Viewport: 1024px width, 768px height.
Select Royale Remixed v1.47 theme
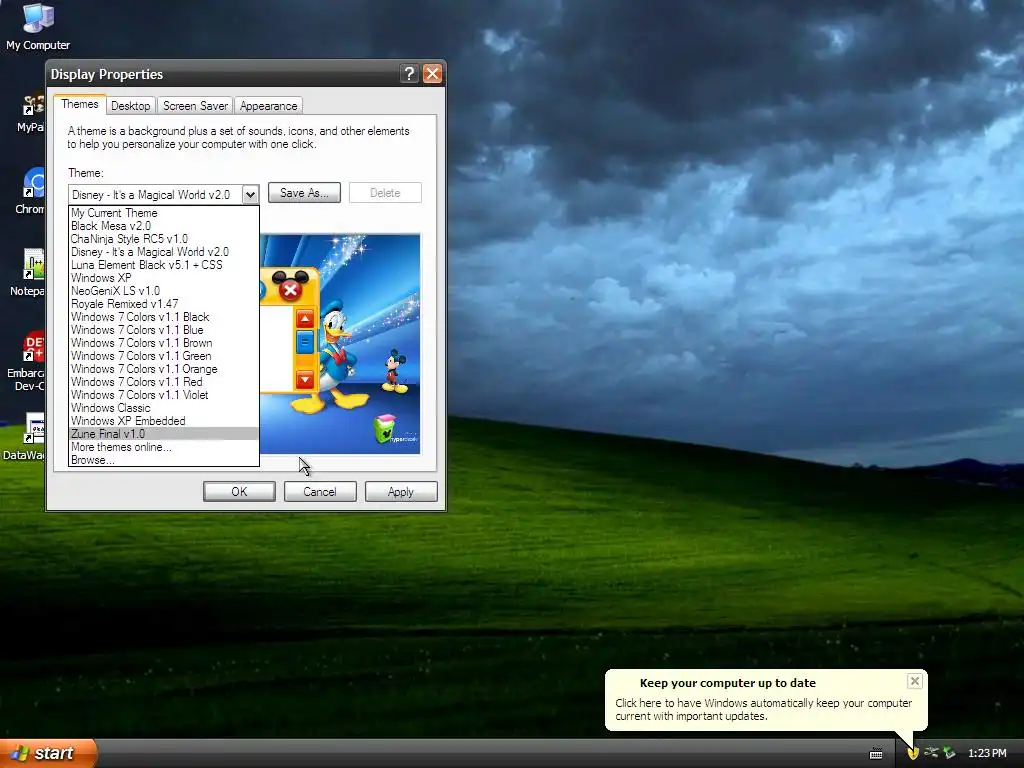point(164,304)
